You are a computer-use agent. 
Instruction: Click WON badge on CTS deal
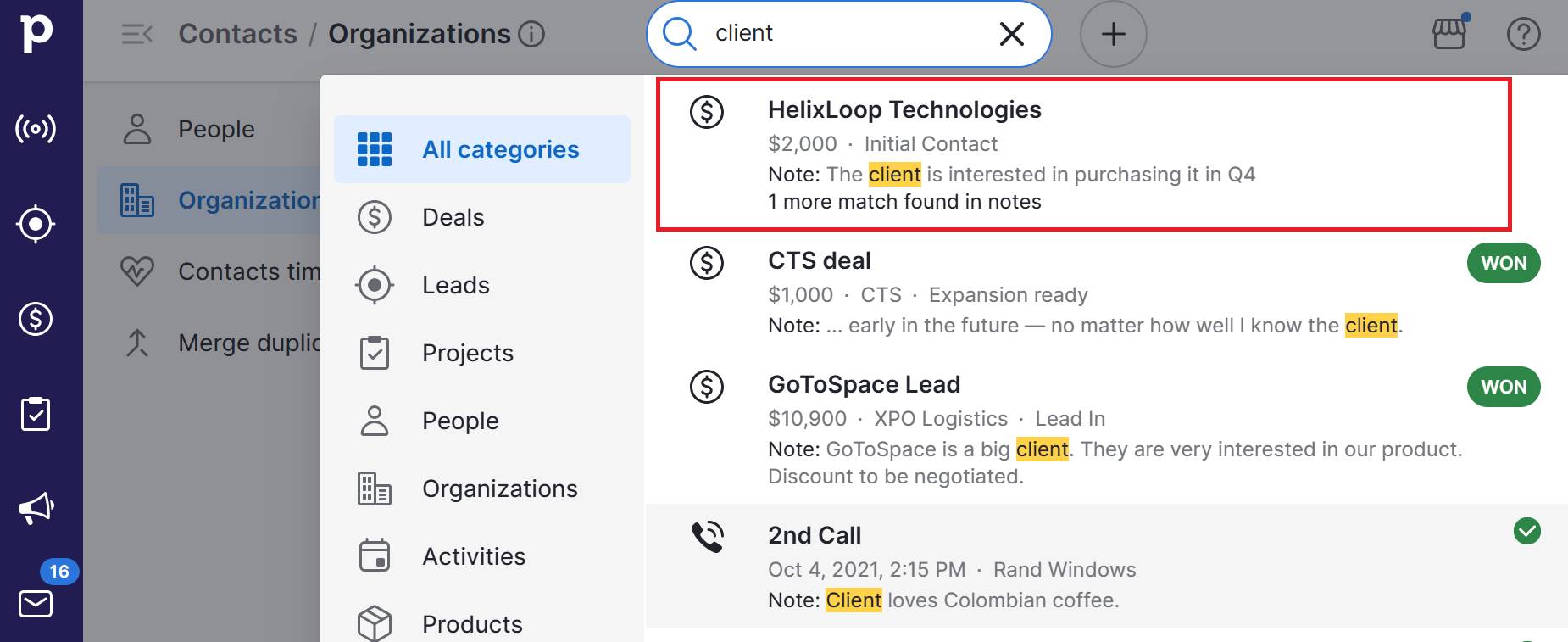click(x=1504, y=263)
